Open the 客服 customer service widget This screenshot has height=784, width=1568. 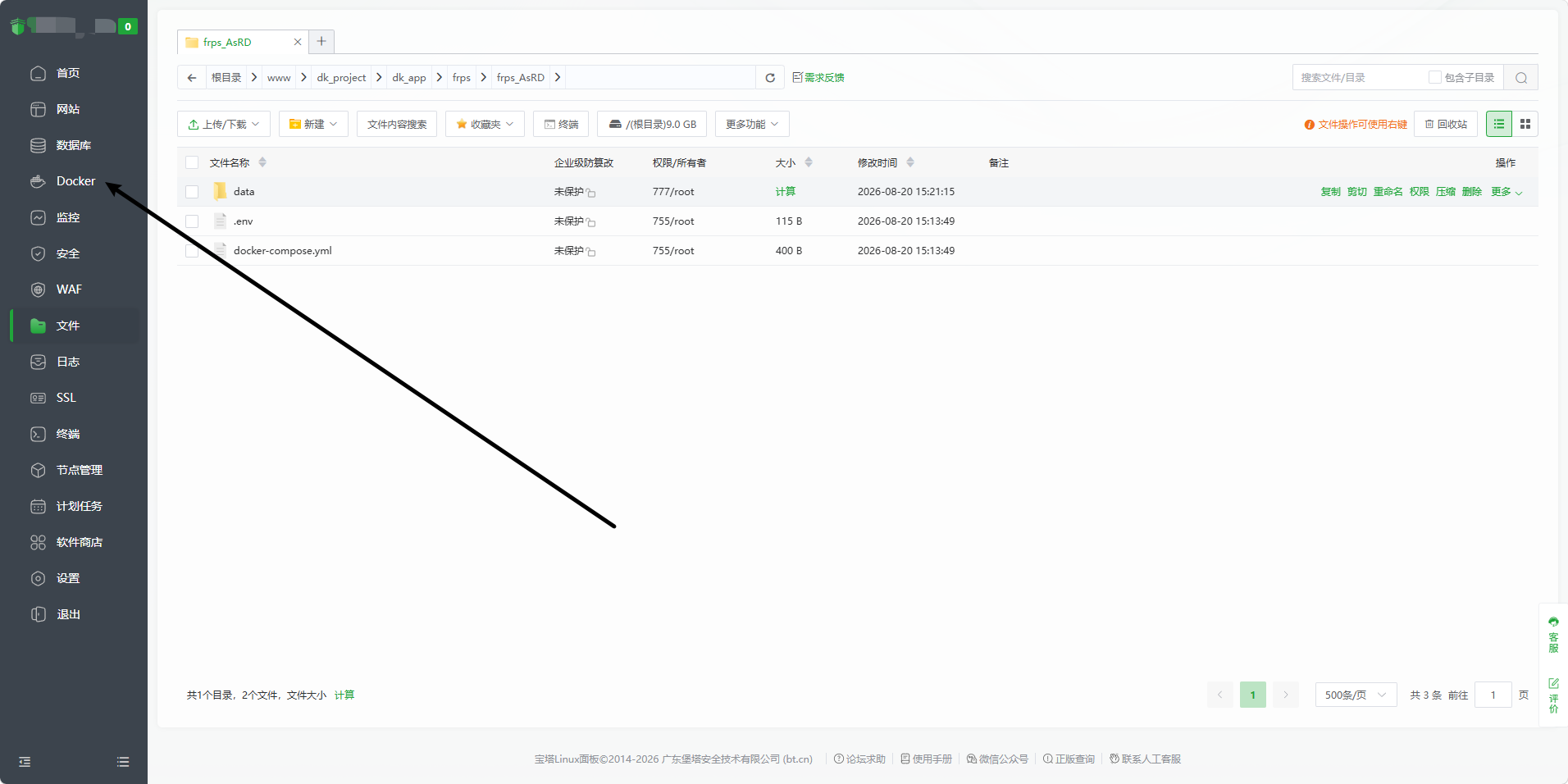(x=1553, y=635)
